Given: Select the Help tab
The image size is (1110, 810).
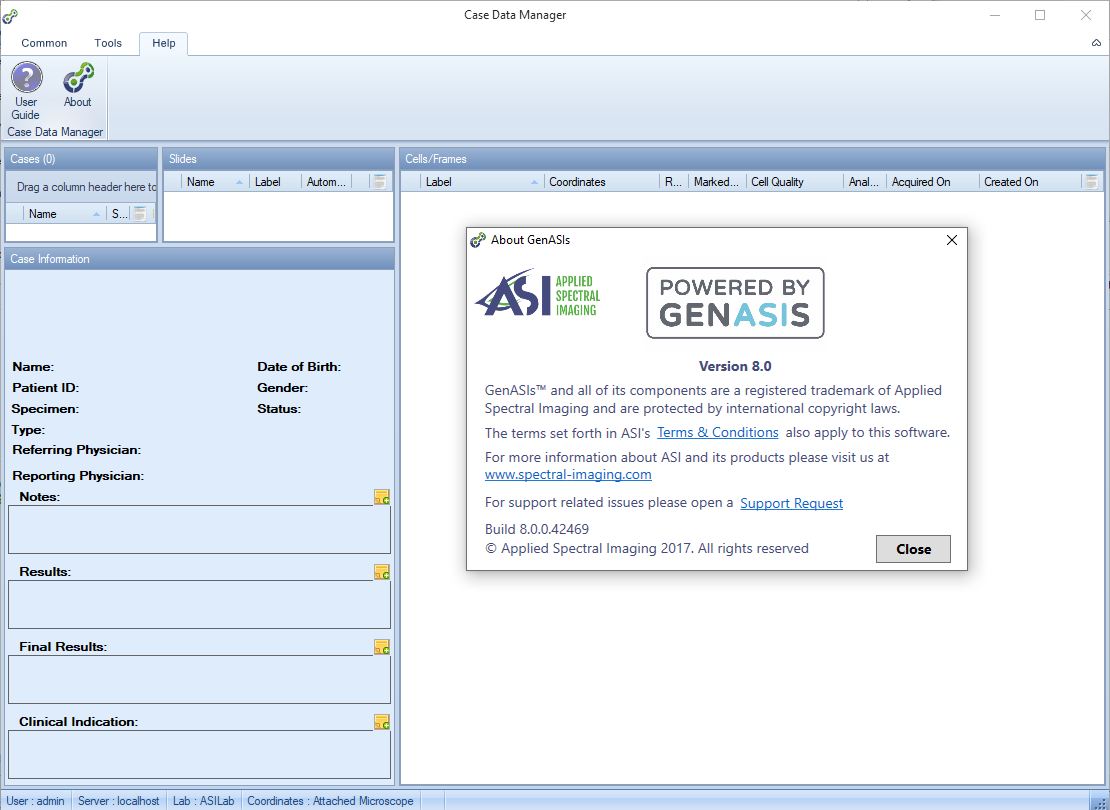Looking at the screenshot, I should (164, 43).
